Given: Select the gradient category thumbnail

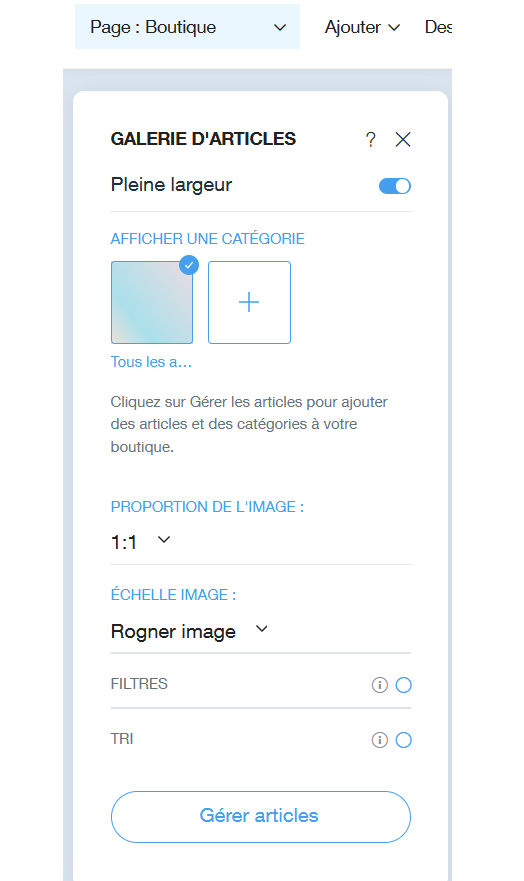Looking at the screenshot, I should tap(152, 302).
